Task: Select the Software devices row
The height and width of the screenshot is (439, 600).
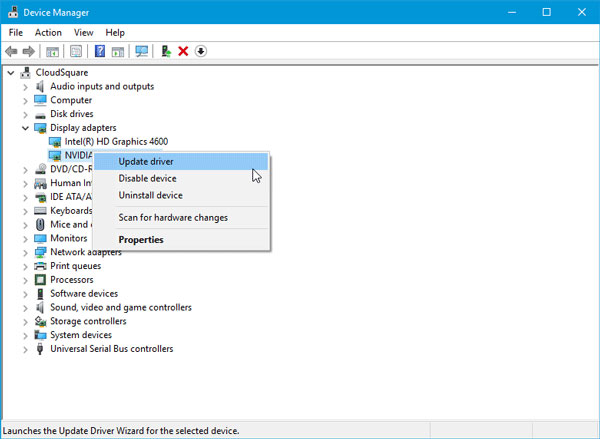Action: click(84, 294)
